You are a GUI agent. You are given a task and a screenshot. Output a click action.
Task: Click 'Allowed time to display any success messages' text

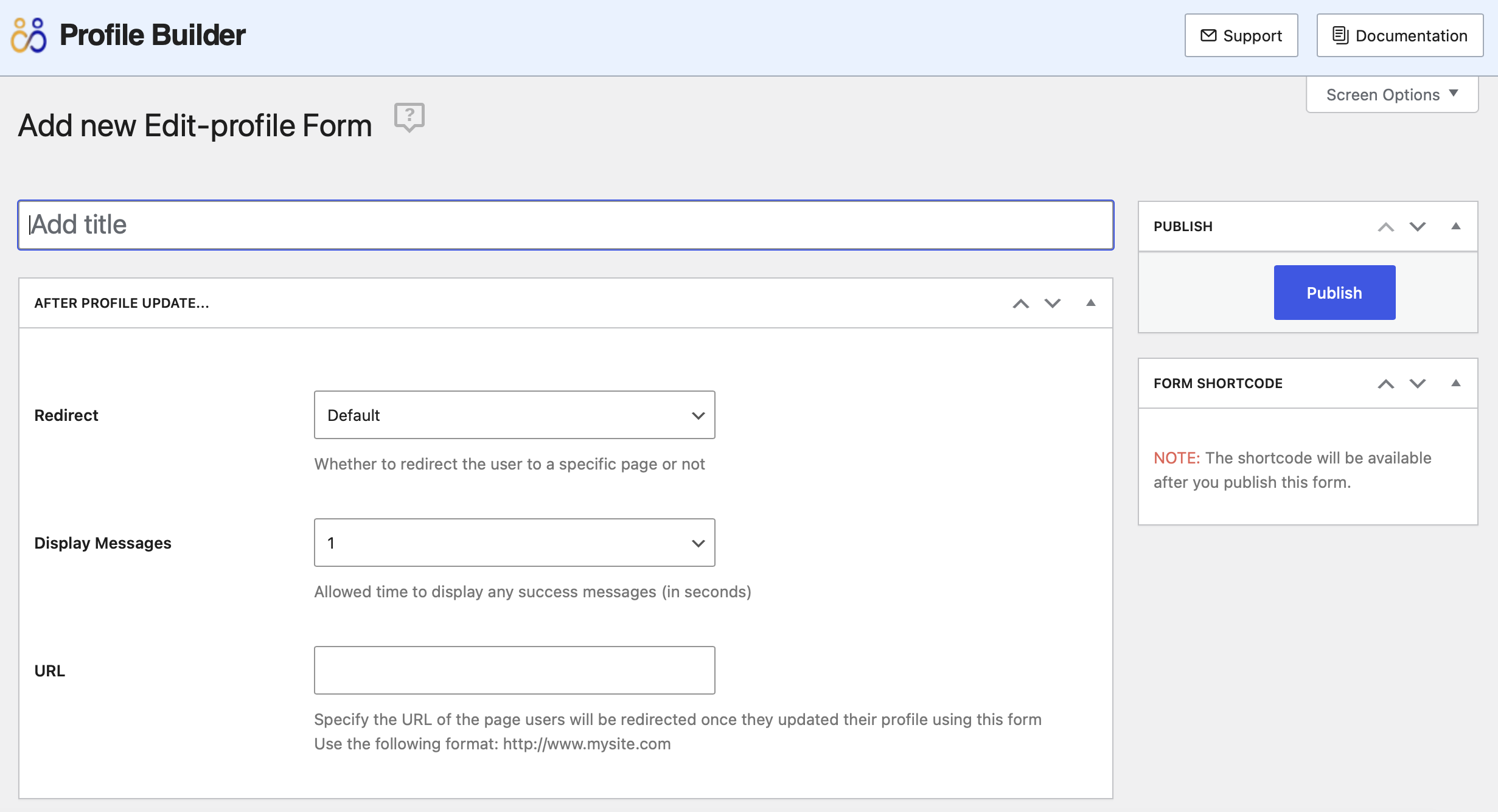pyautogui.click(x=532, y=592)
